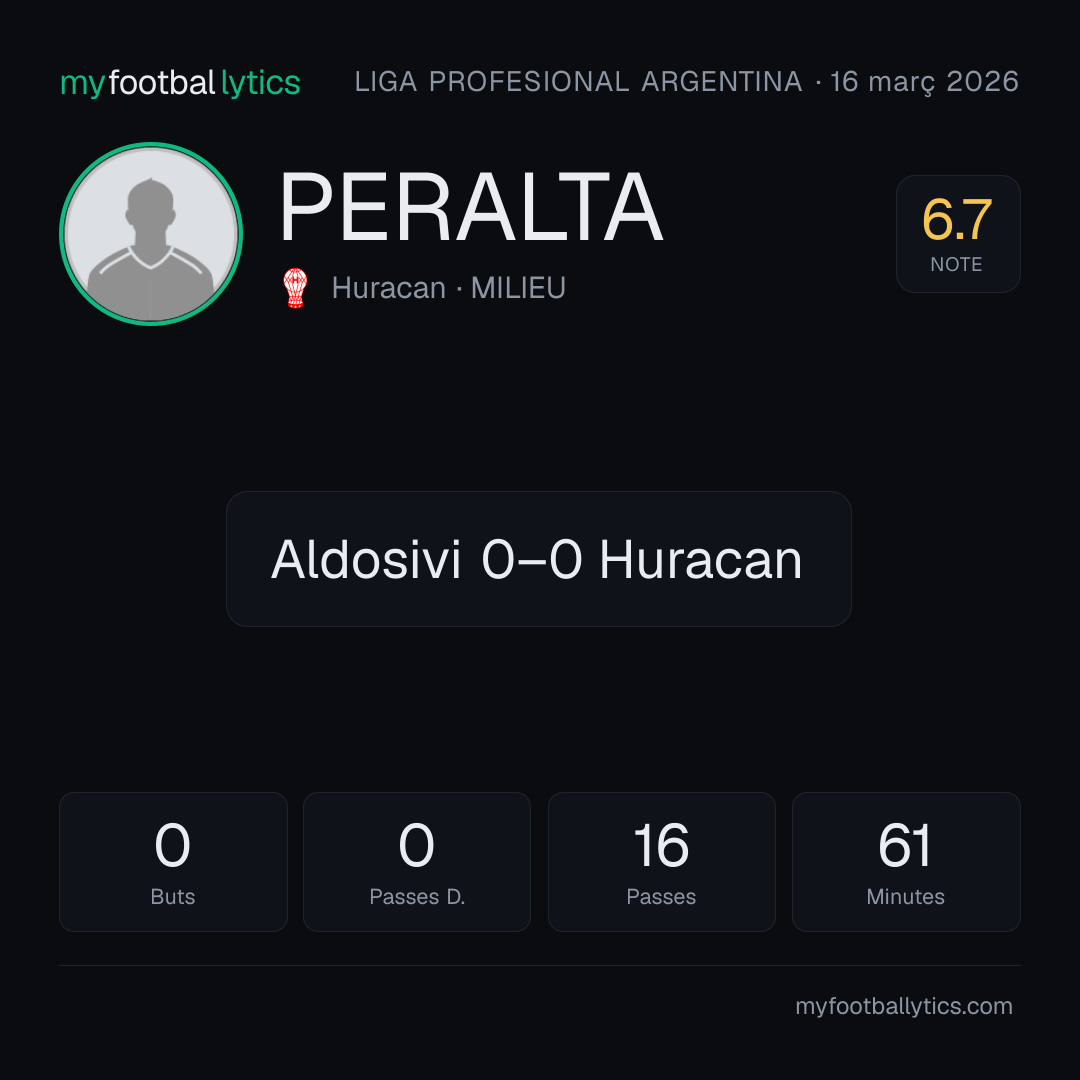Open the Aldosivi 0–0 Huracan match card
This screenshot has width=1080, height=1080.
pyautogui.click(x=539, y=559)
